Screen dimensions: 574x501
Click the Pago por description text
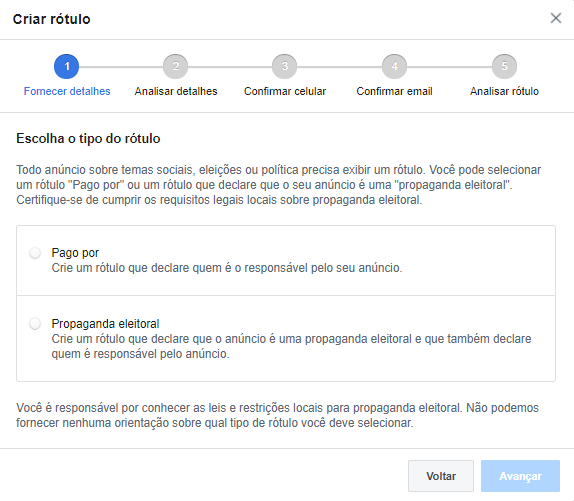tap(227, 268)
